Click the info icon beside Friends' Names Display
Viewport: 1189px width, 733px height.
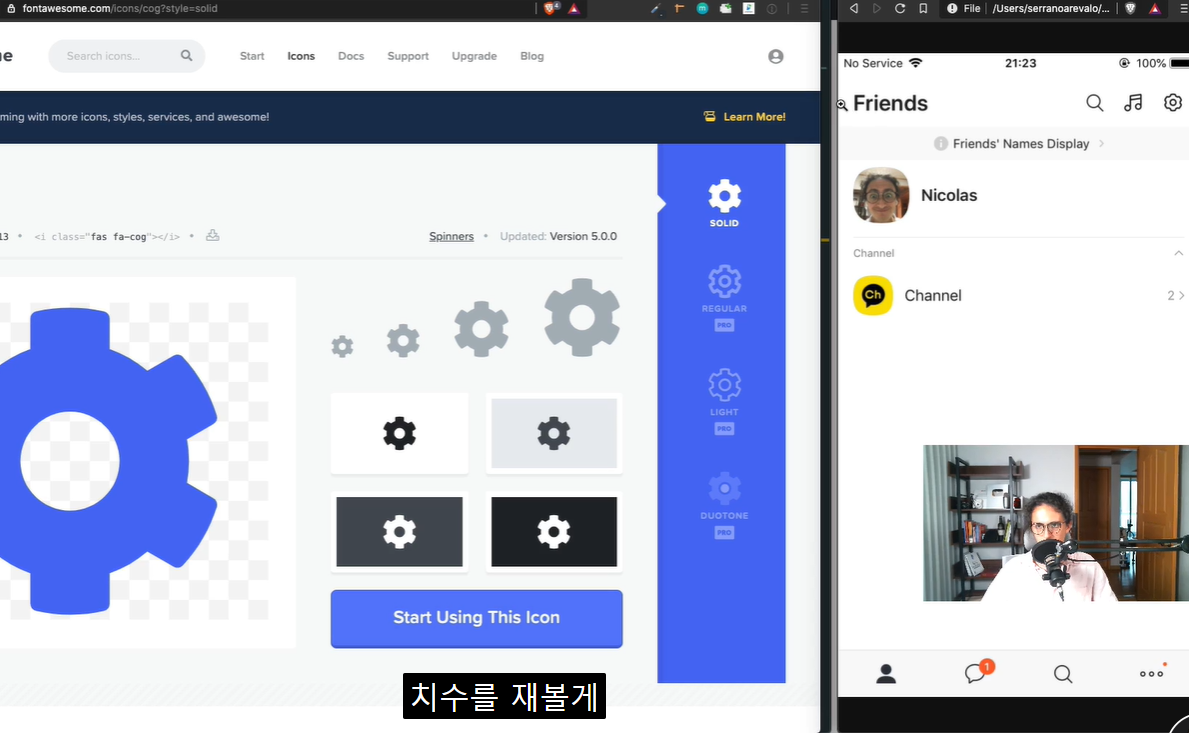pyautogui.click(x=940, y=143)
